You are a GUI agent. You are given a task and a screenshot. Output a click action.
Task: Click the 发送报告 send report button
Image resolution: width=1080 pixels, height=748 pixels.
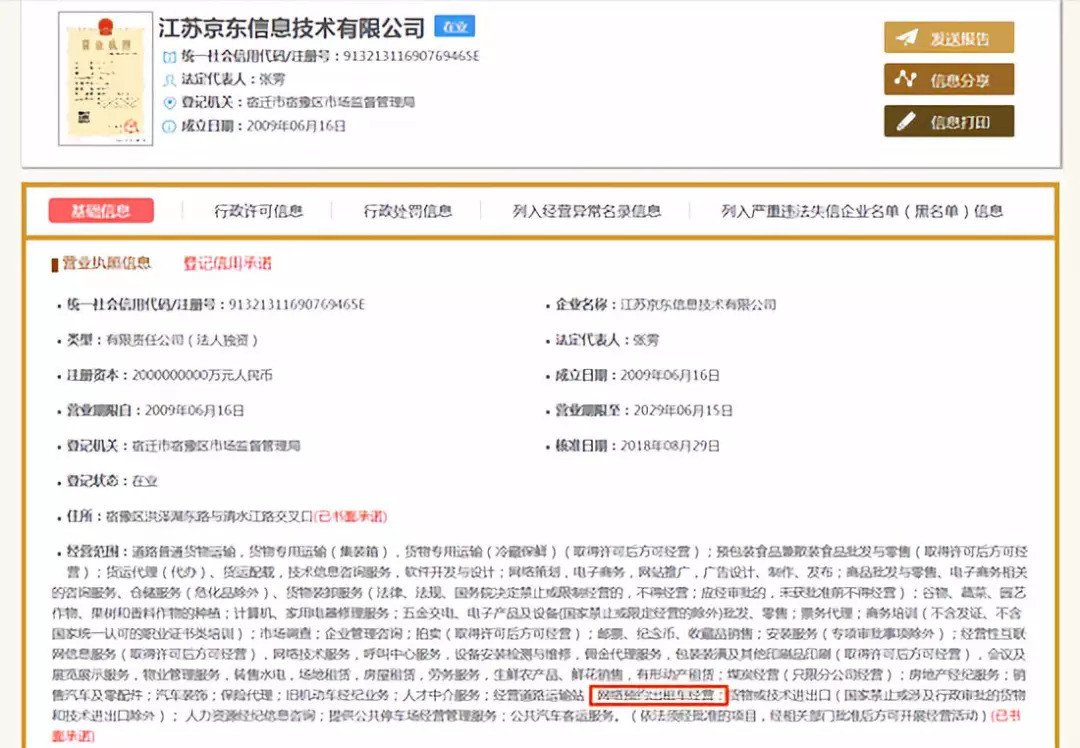[x=948, y=37]
